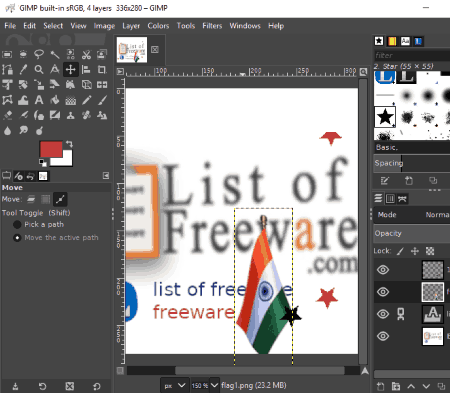The height and width of the screenshot is (393, 450).
Task: Switch to the Patterns tab
Action: (x=392, y=41)
